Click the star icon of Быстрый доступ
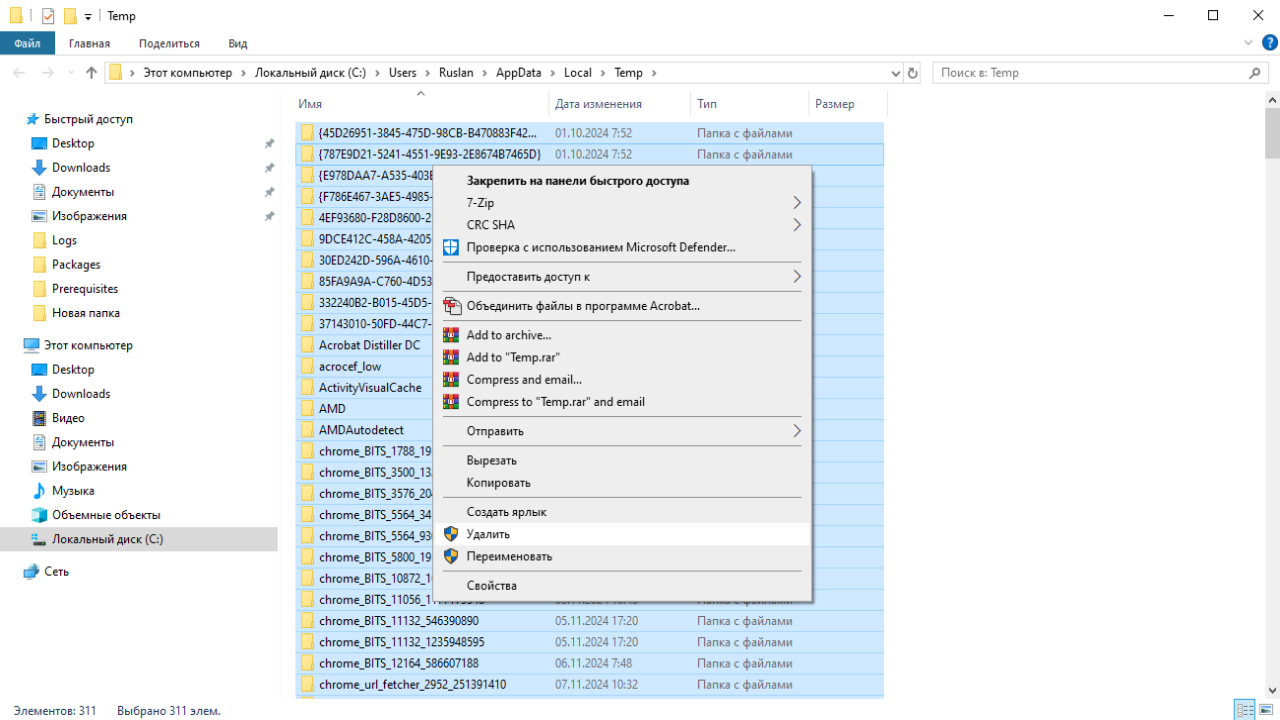Image resolution: width=1280 pixels, height=720 pixels. click(33, 119)
